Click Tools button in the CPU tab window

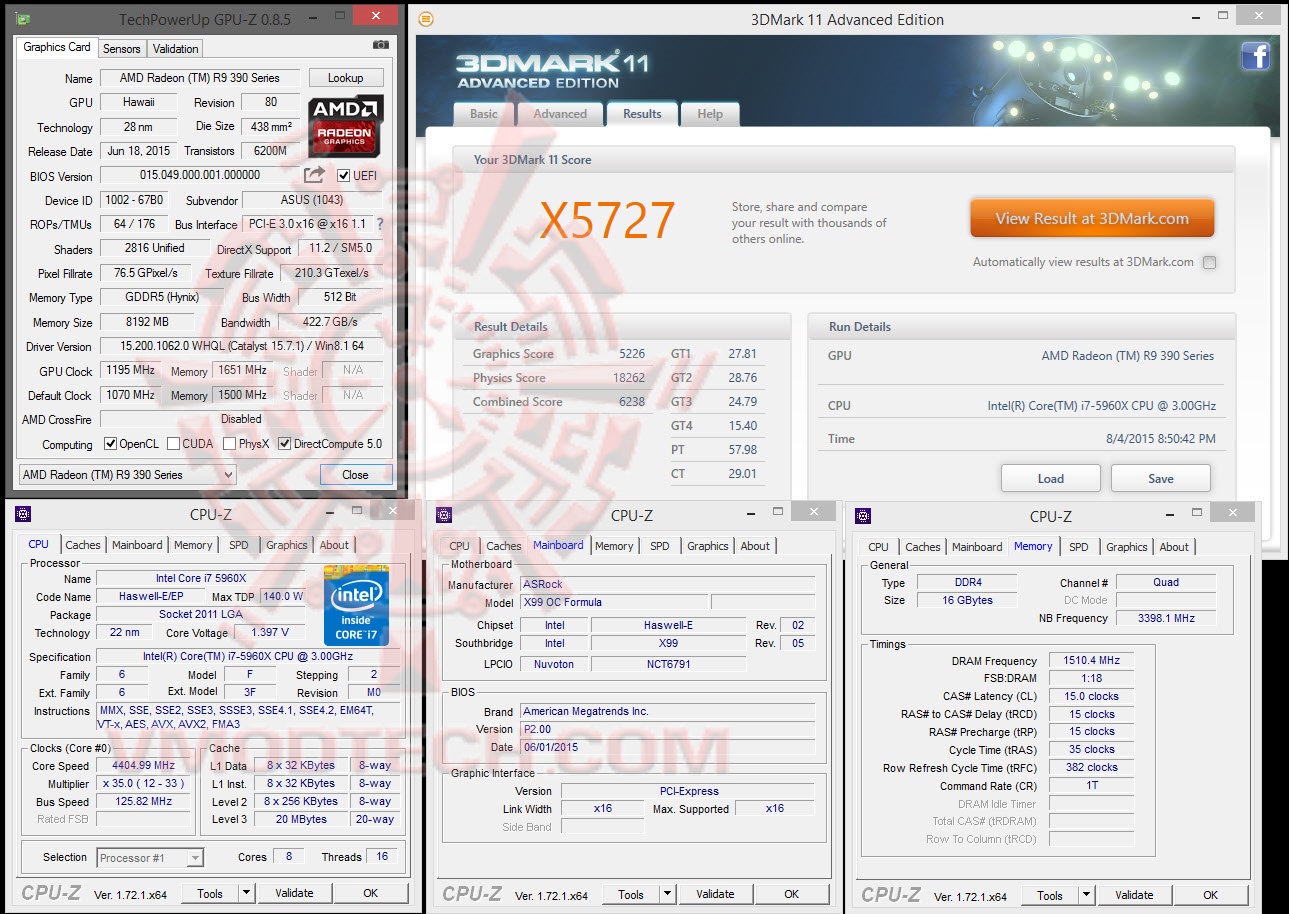[x=210, y=893]
